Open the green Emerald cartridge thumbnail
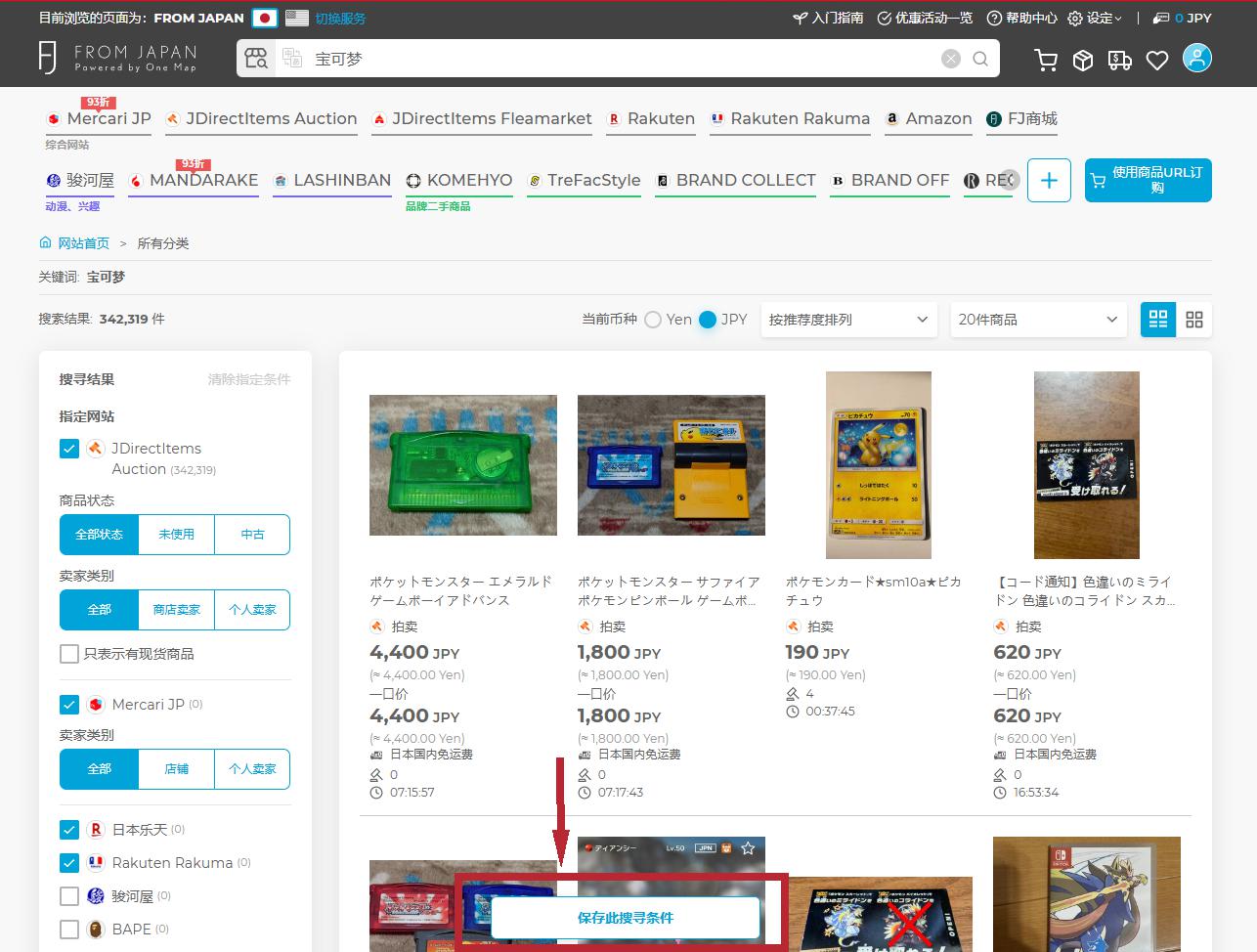 [463, 465]
